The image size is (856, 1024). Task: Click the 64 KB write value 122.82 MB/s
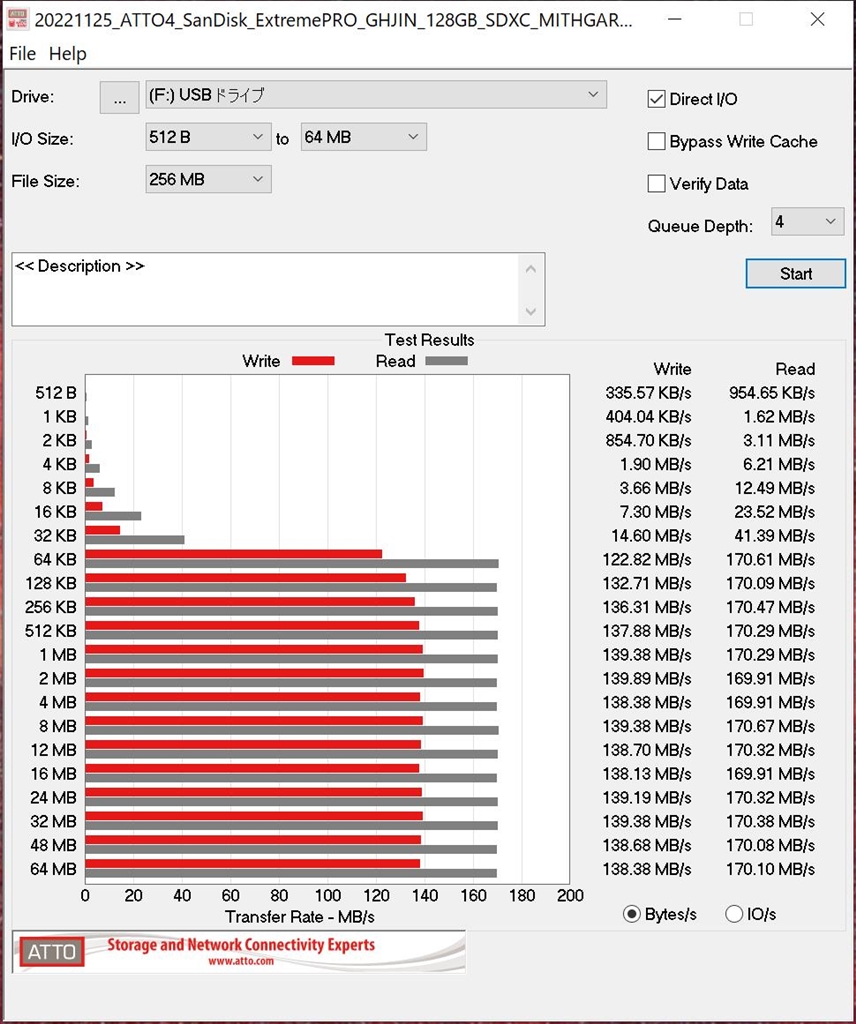coord(646,560)
